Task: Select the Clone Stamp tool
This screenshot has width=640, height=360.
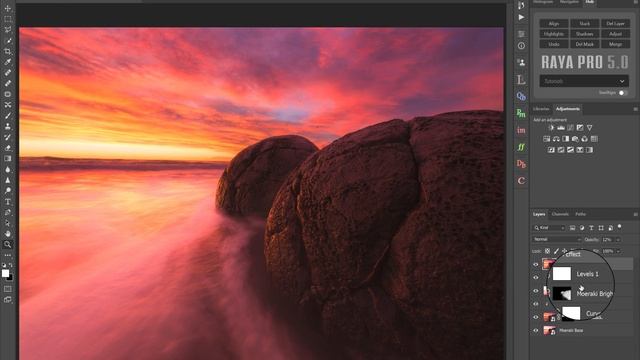Action: tap(8, 126)
